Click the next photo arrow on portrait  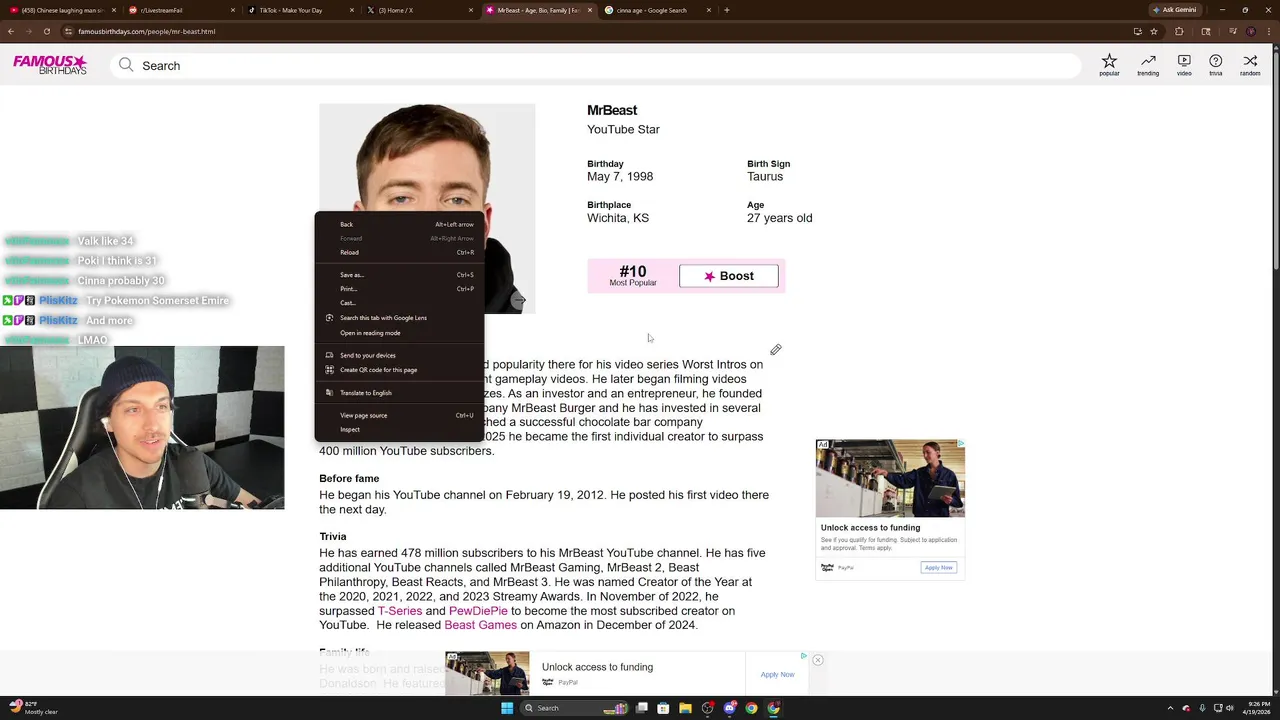(x=518, y=300)
